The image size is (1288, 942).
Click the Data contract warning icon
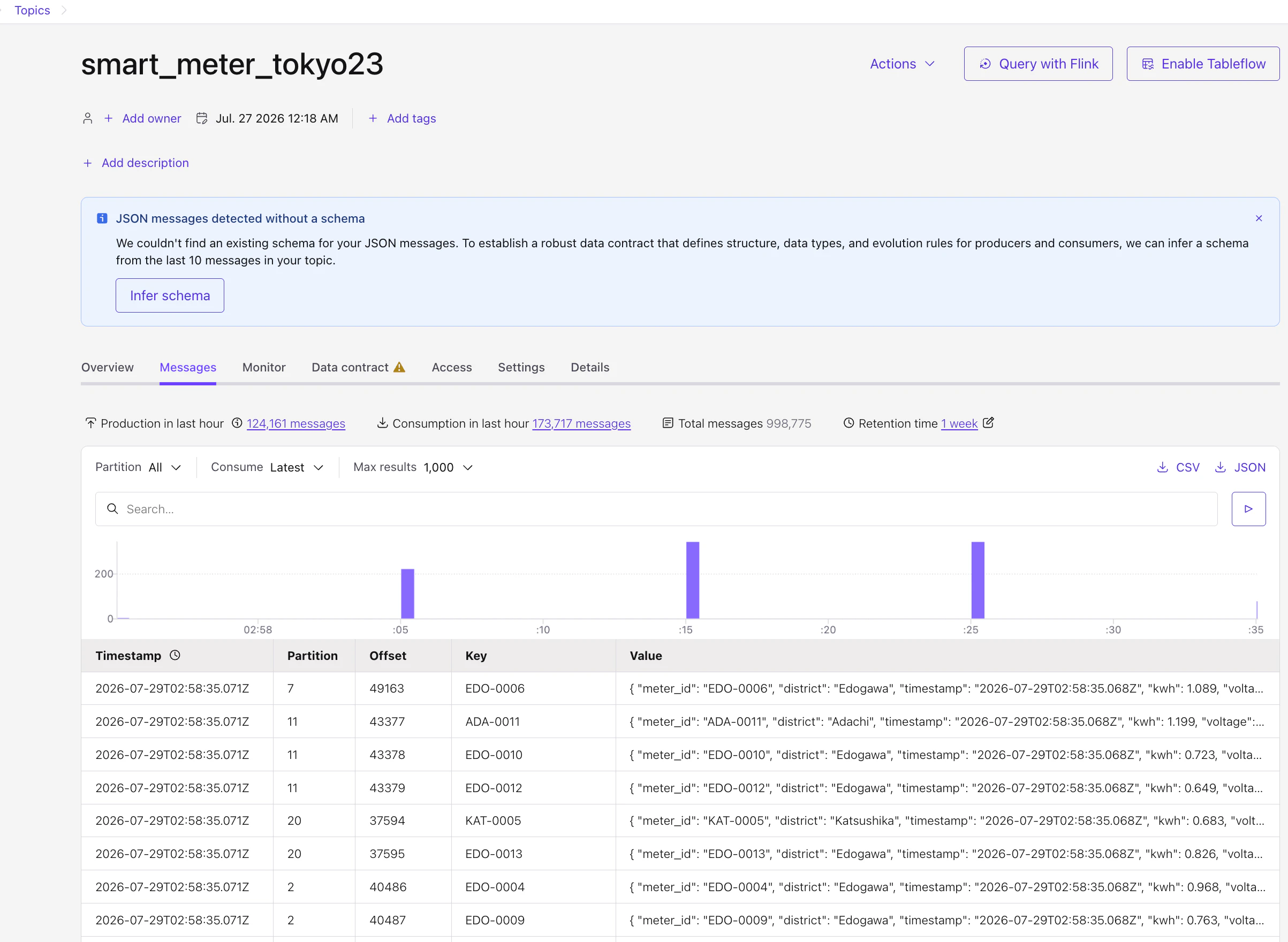pos(399,367)
